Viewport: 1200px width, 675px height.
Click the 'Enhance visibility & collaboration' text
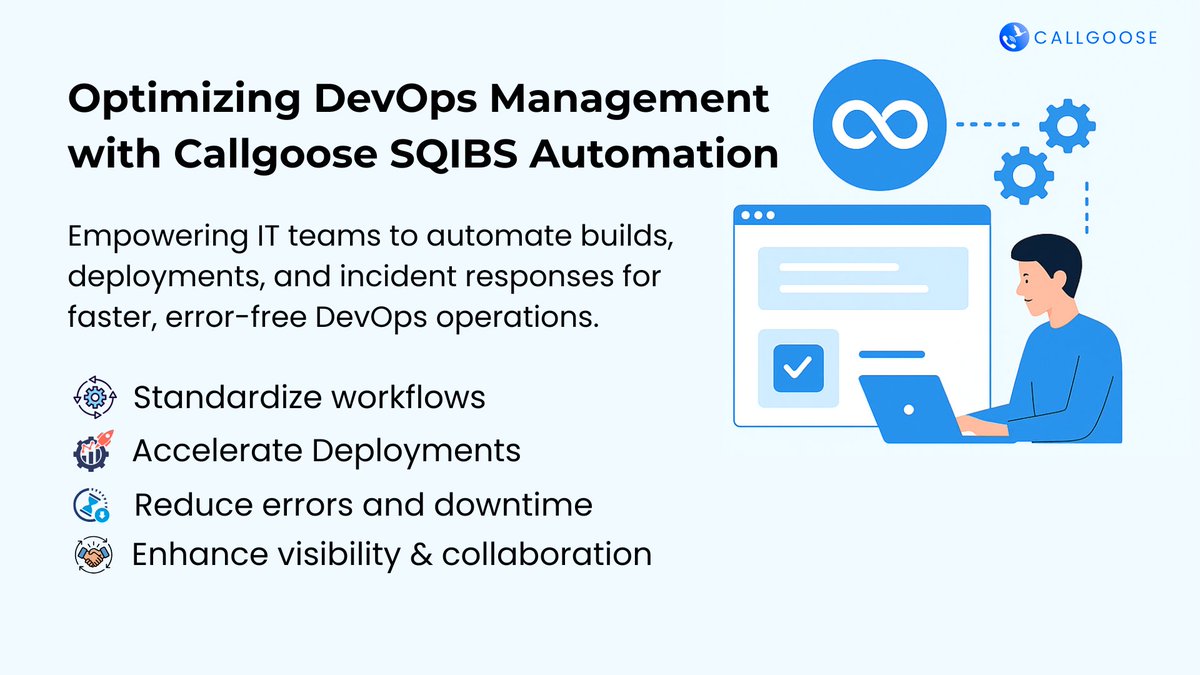(392, 554)
